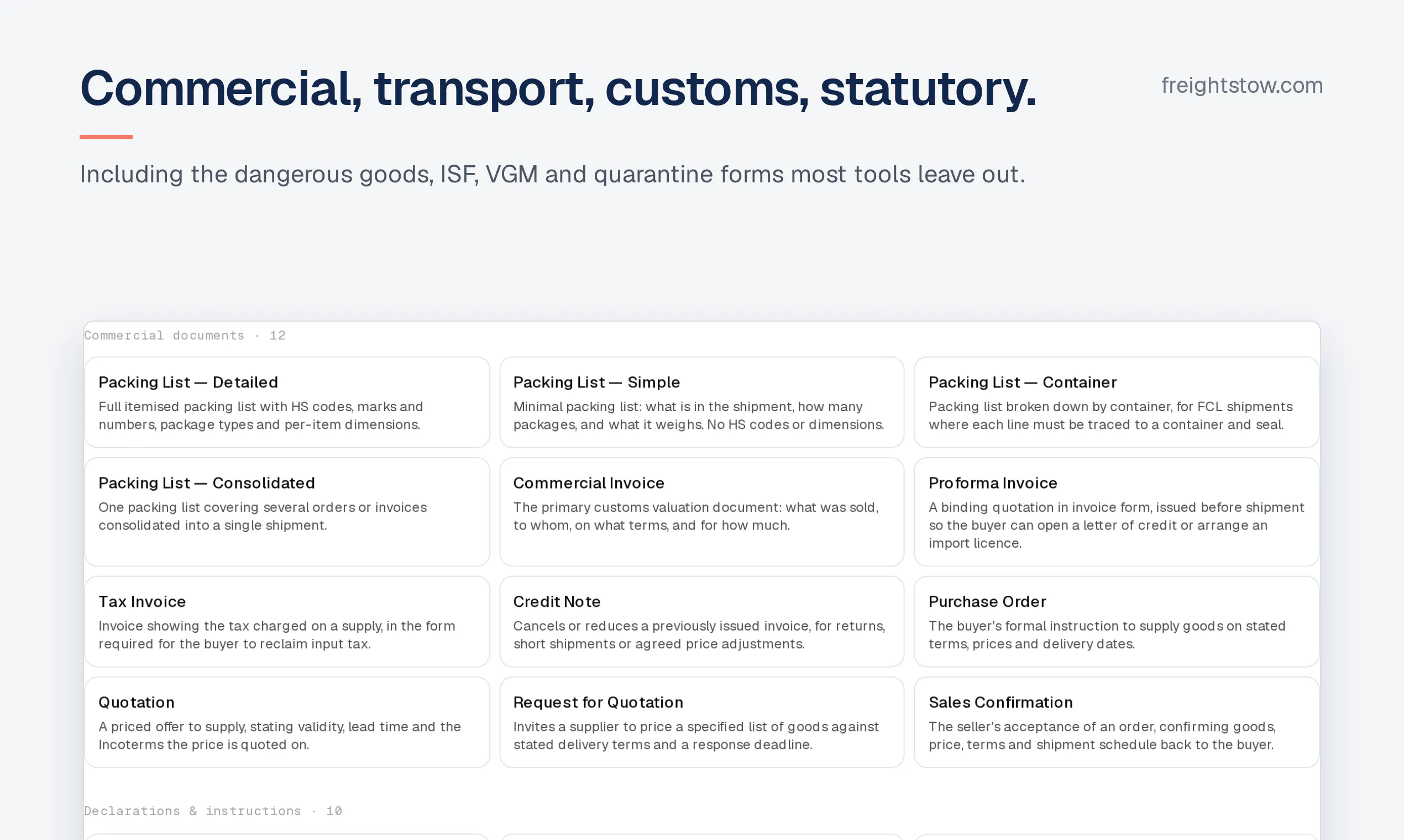
Task: Select the Proforma Invoice card
Action: (1117, 512)
